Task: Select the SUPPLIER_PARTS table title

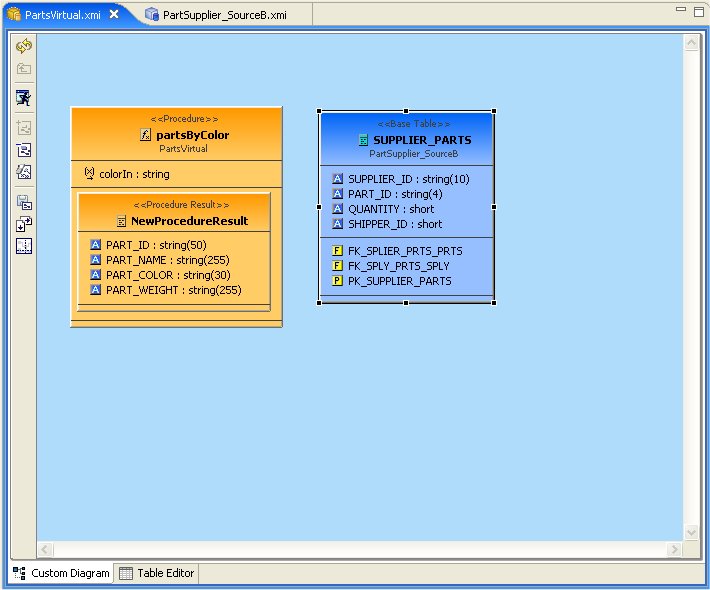Action: pos(422,140)
